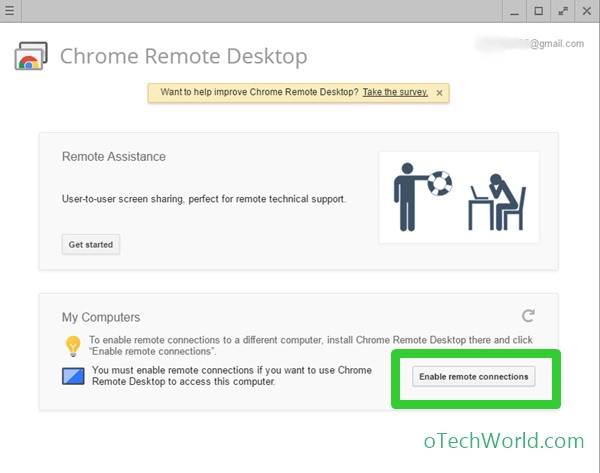Open the hamburger menu in title bar
The height and width of the screenshot is (473, 600).
(x=9, y=11)
